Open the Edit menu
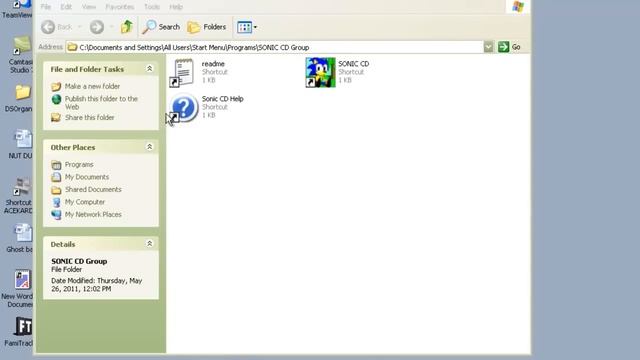 pos(66,7)
